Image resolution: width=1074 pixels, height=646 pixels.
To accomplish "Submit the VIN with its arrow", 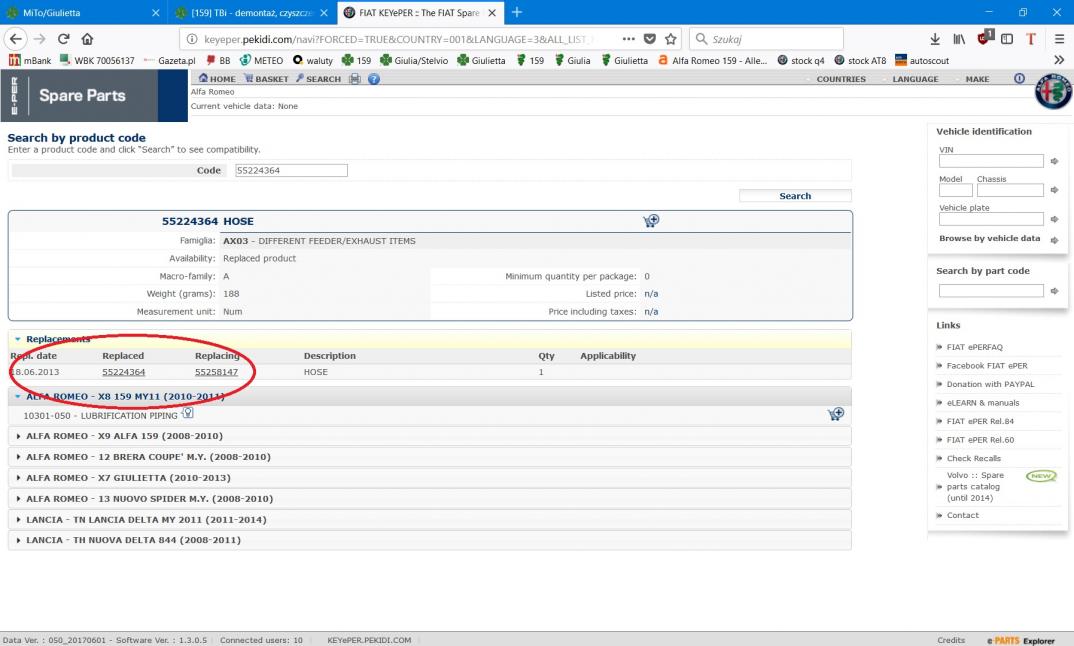I will 1054,161.
